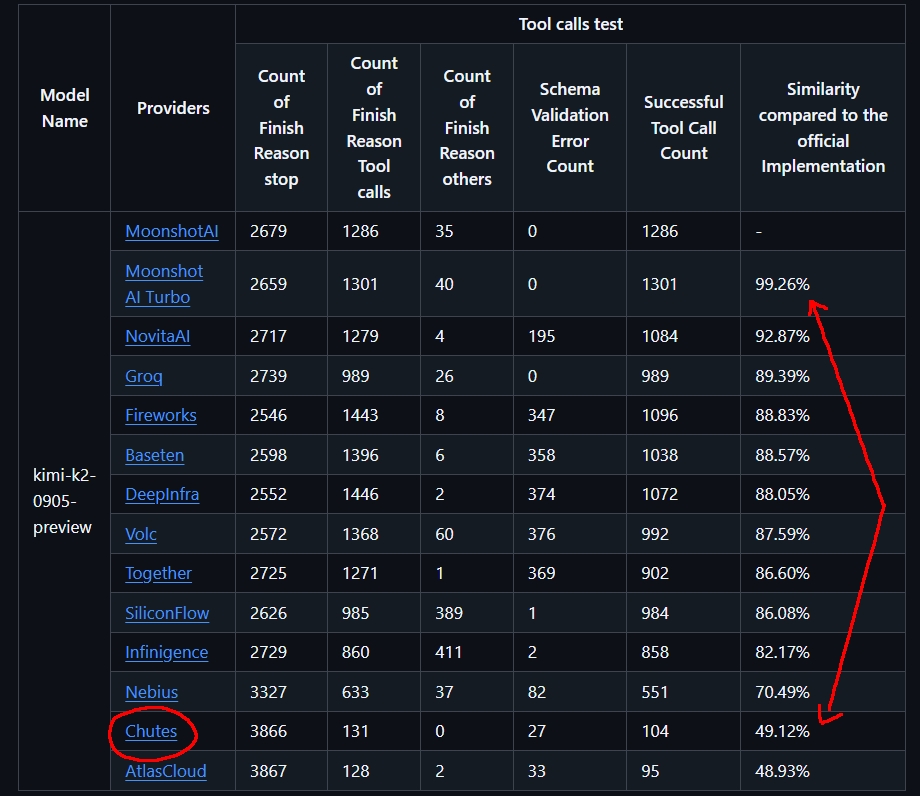The width and height of the screenshot is (920, 796).
Task: Follow the Together provider link
Action: tap(158, 573)
